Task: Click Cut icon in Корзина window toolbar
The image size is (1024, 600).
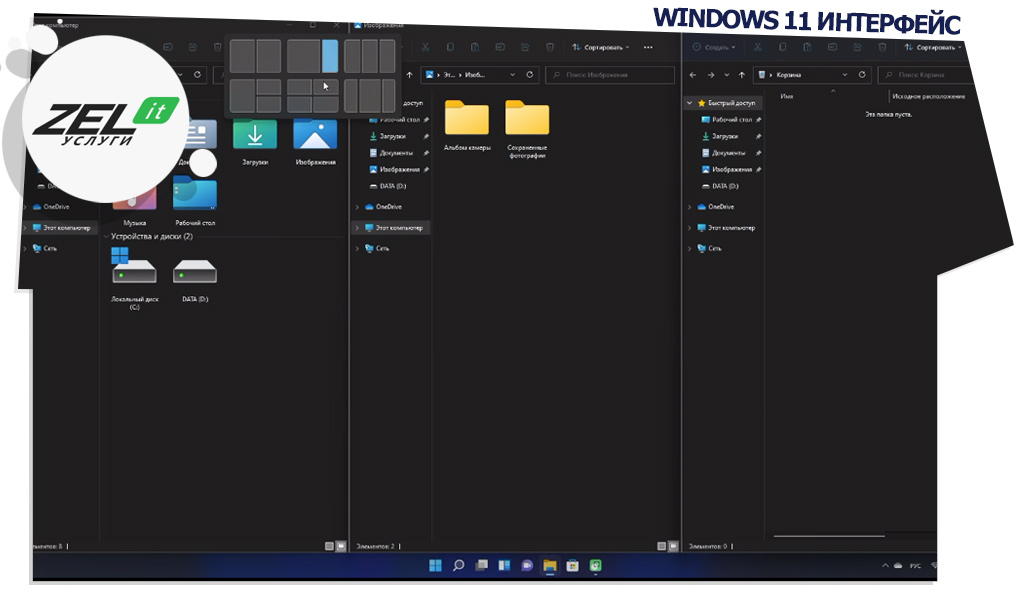Action: [758, 47]
